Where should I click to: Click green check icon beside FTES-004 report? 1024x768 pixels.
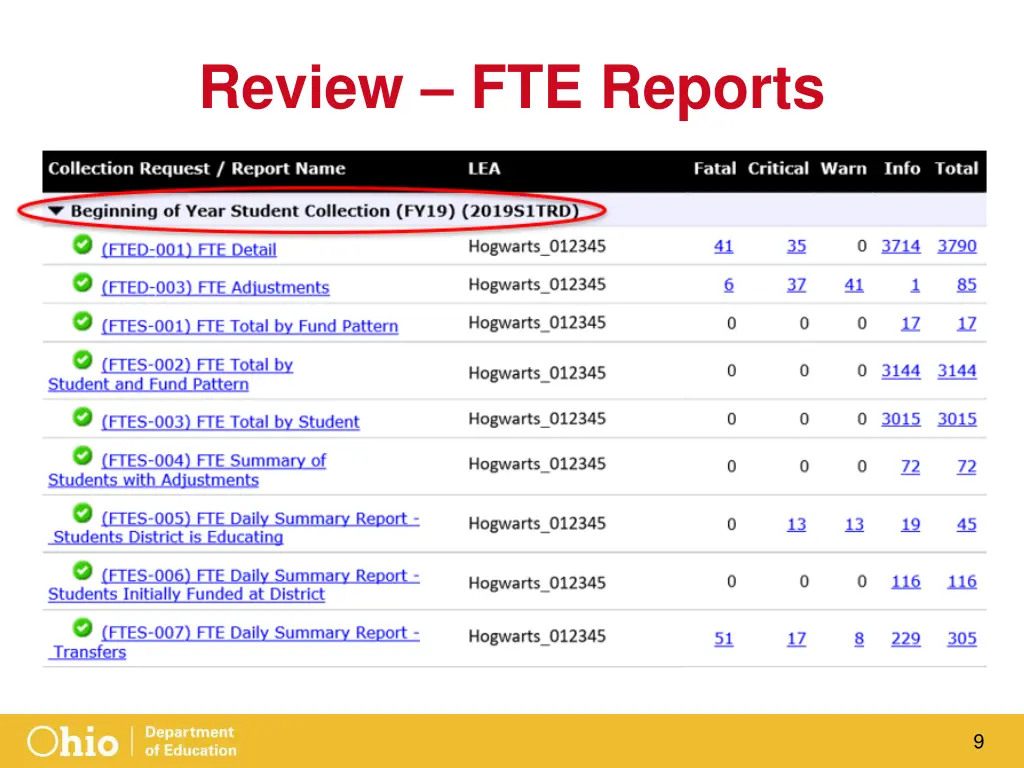click(x=82, y=455)
